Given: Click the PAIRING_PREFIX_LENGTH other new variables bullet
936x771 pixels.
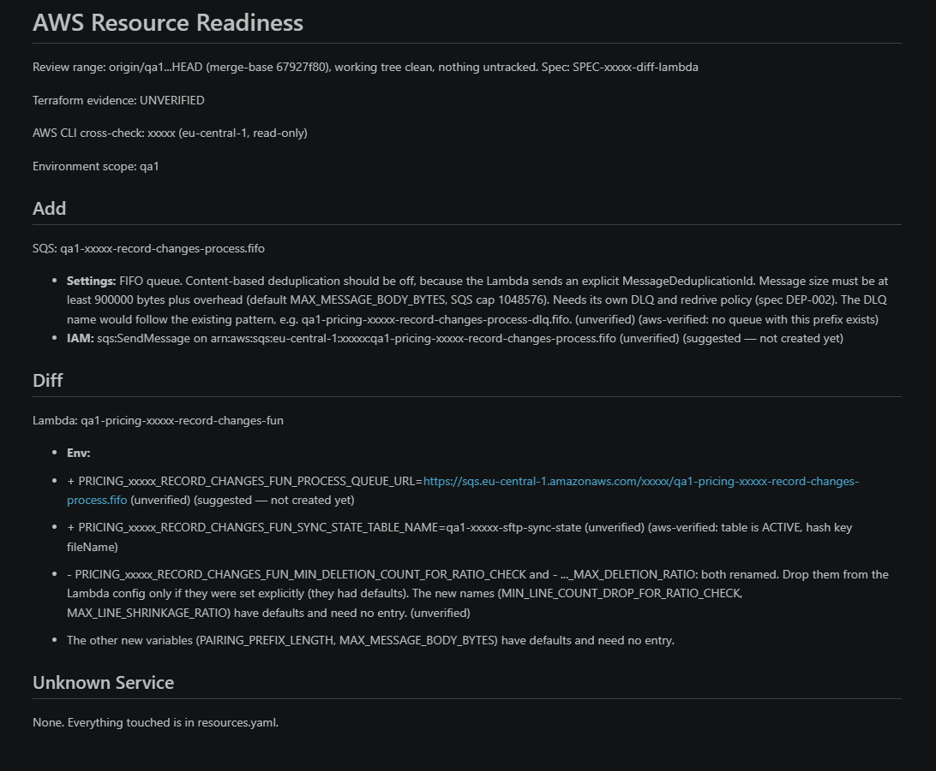Looking at the screenshot, I should [370, 640].
